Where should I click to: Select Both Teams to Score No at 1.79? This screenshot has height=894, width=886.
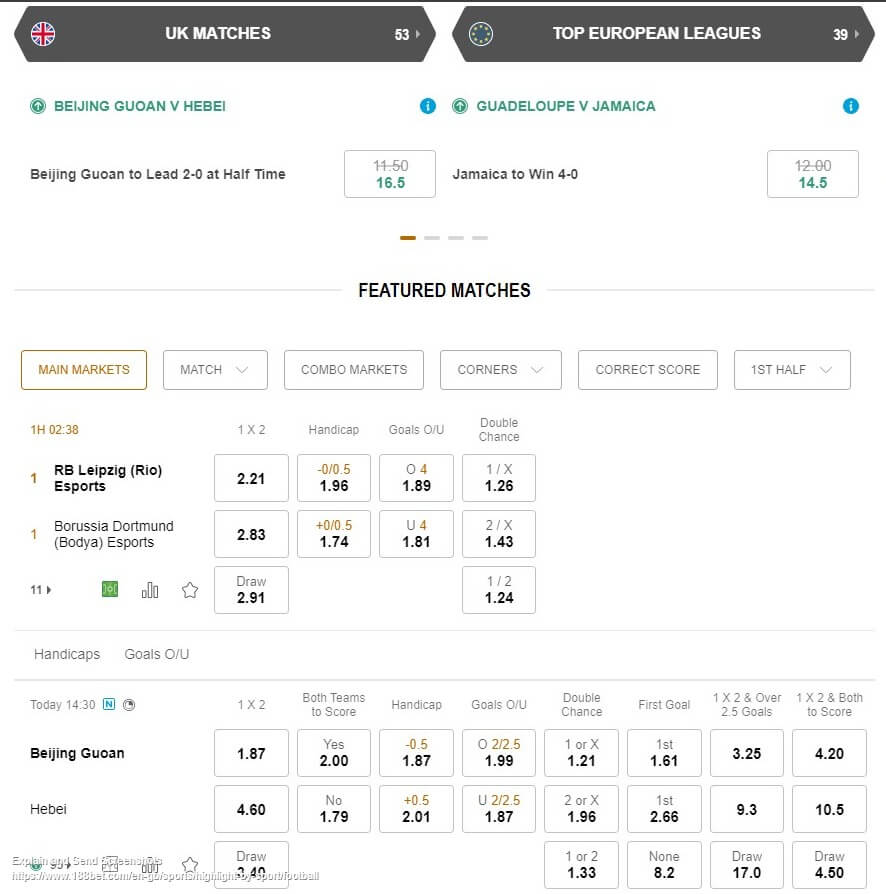pos(334,809)
